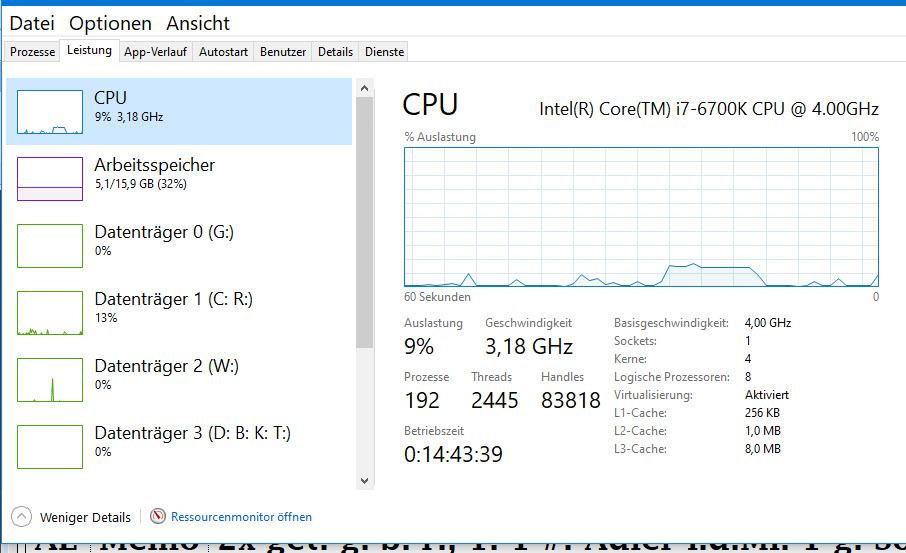Click the Ressourcenmonitor icon
The height and width of the screenshot is (553, 906).
[x=158, y=517]
